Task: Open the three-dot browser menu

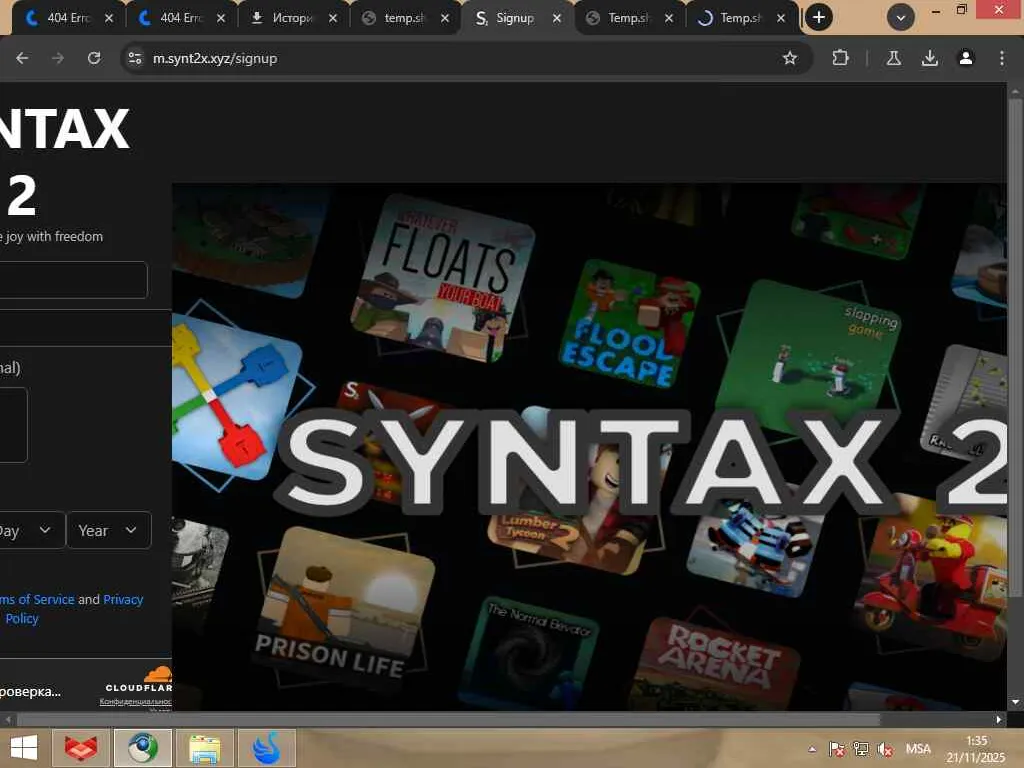Action: (x=1001, y=58)
